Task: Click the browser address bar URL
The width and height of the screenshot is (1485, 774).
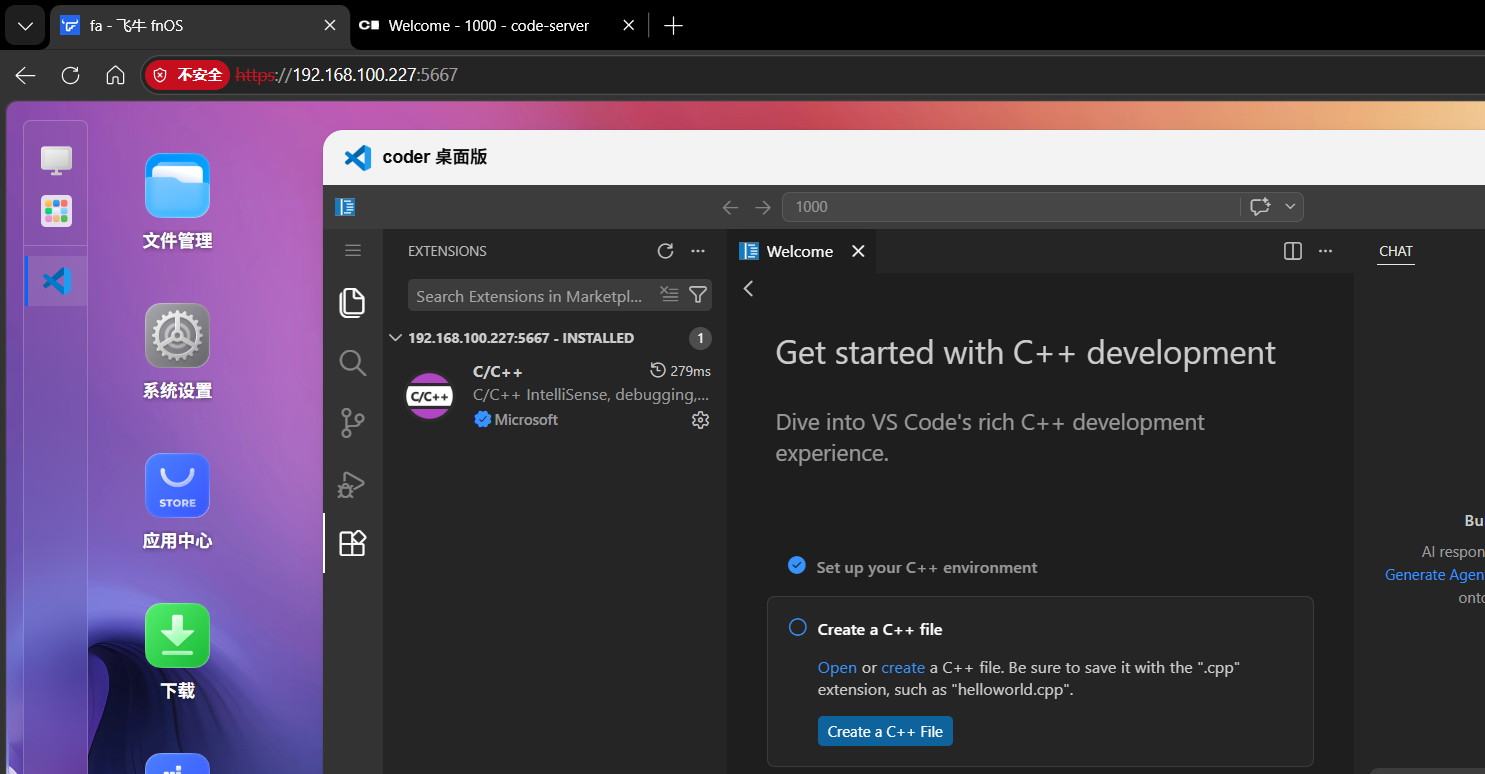Action: point(347,75)
